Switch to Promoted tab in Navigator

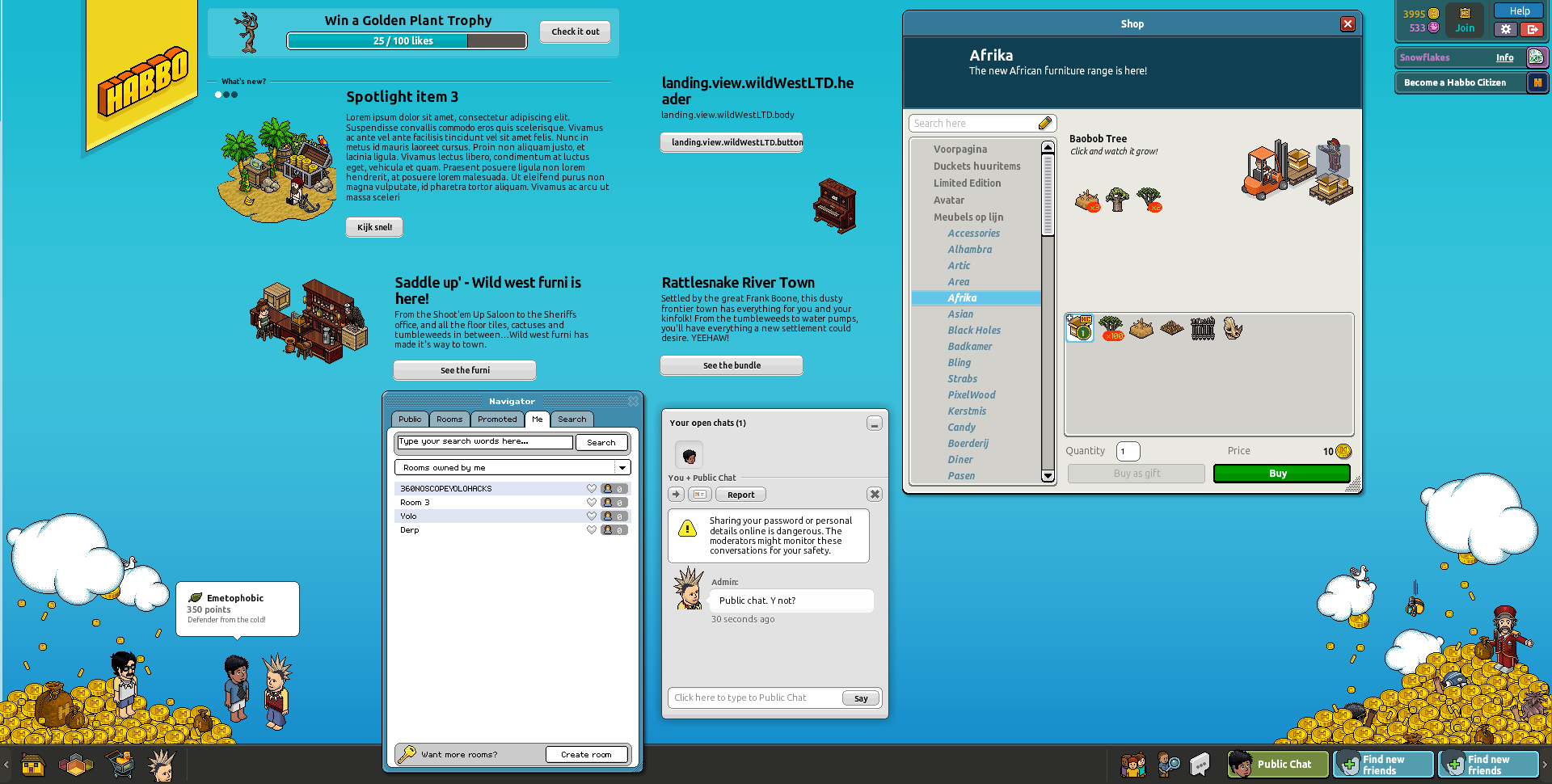pyautogui.click(x=497, y=419)
